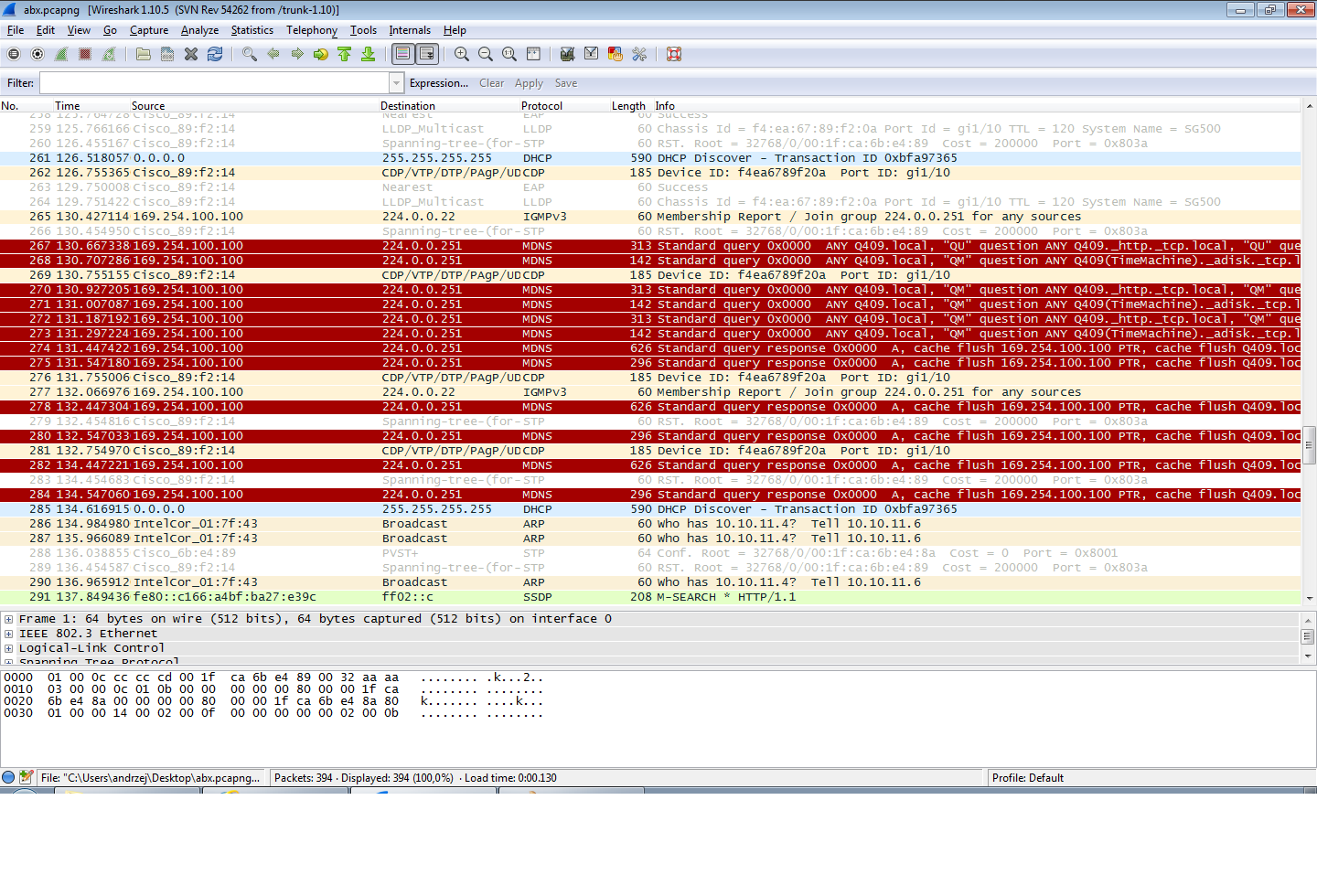Toggle packet list colorization
This screenshot has width=1317, height=896.
pos(402,54)
